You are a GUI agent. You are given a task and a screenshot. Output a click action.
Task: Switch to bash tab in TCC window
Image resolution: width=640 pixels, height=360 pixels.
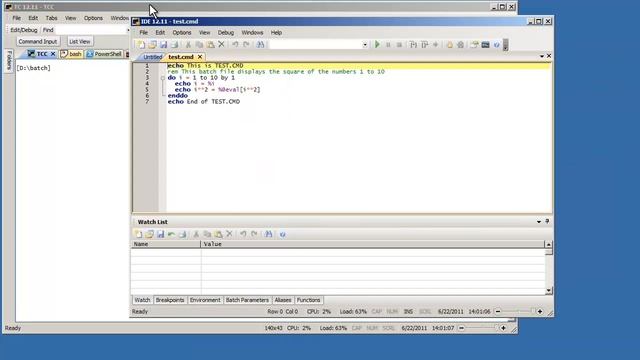point(71,54)
